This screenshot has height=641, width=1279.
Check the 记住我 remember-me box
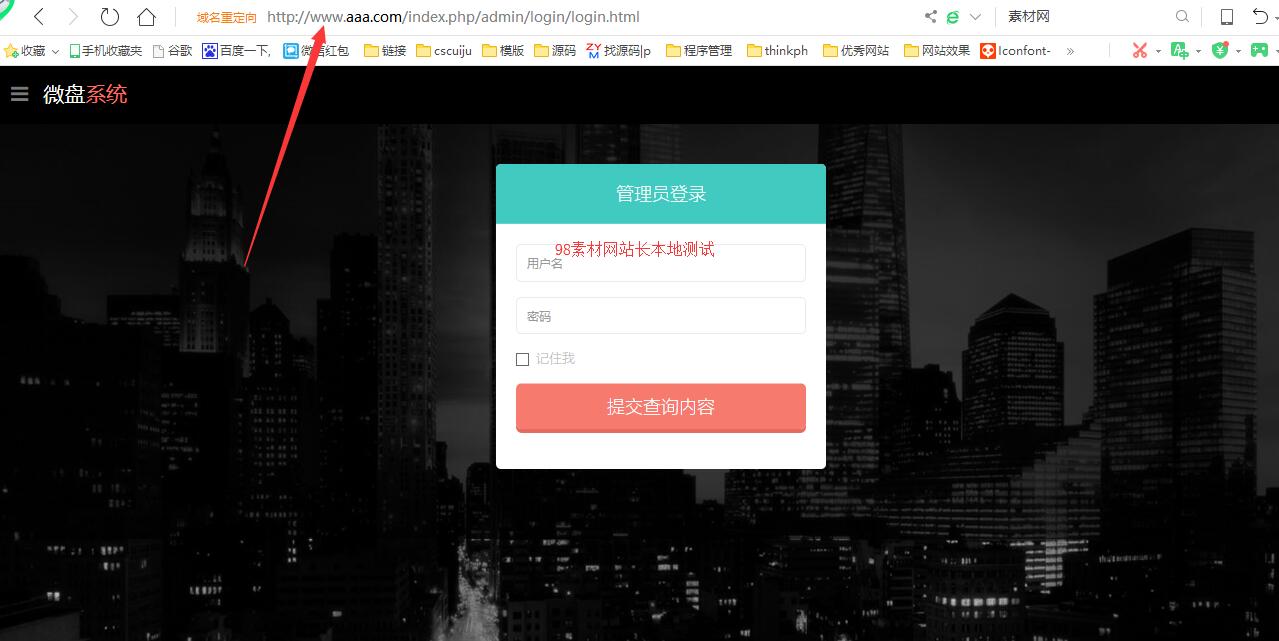pos(522,359)
